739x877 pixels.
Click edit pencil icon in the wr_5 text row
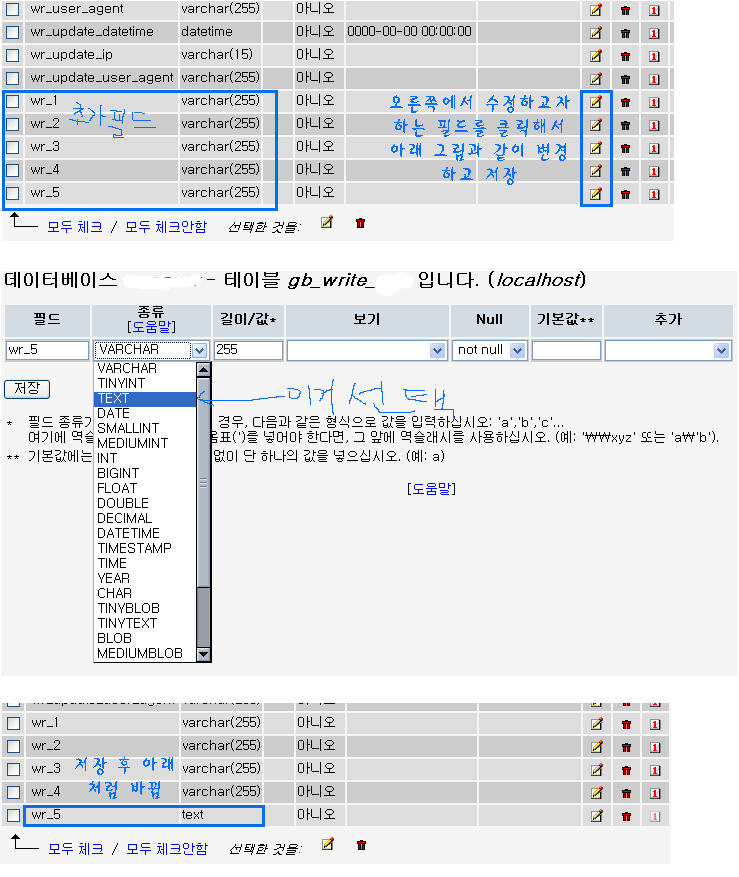click(597, 816)
